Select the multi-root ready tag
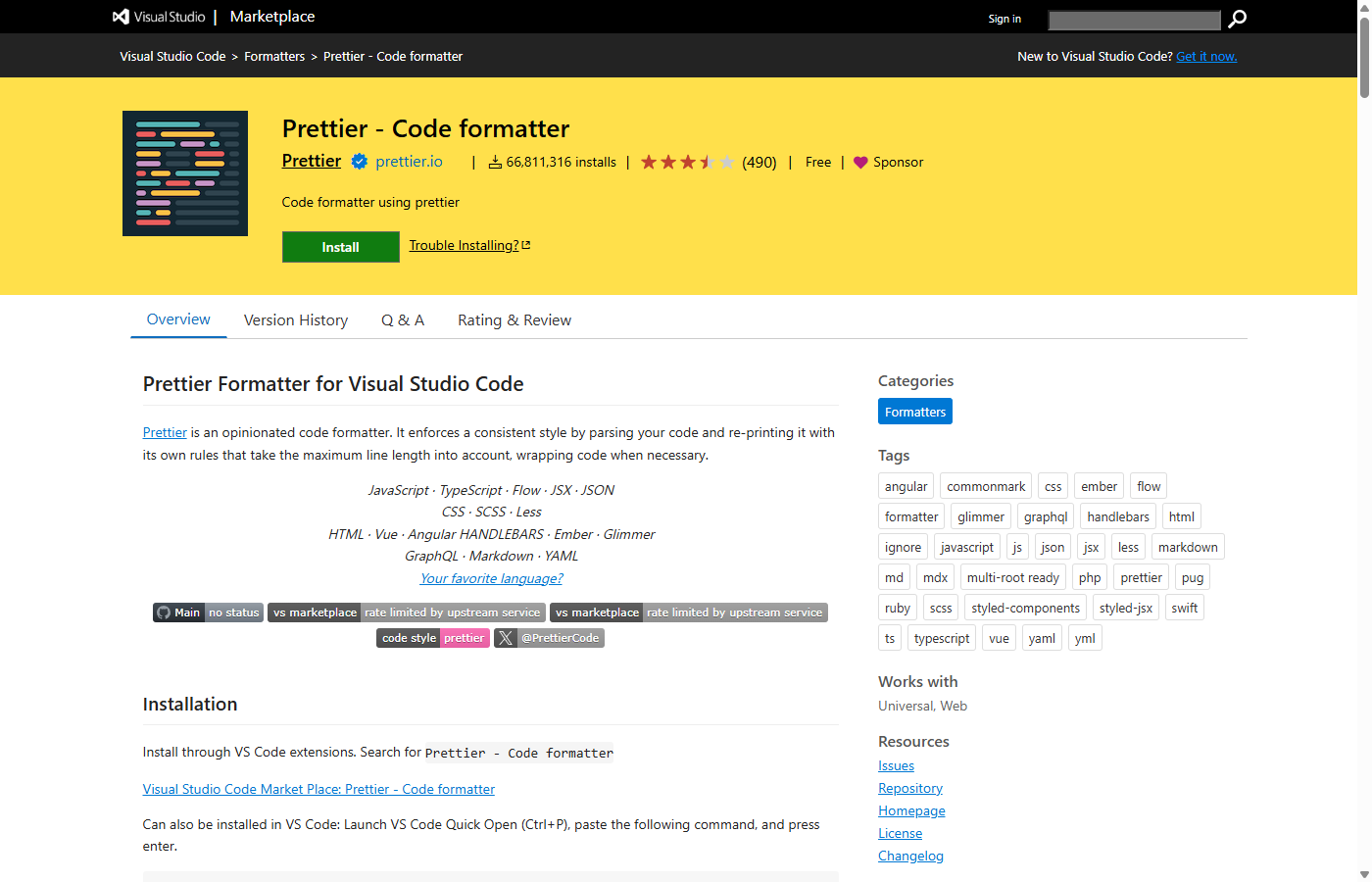The width and height of the screenshot is (1372, 882). click(1013, 577)
